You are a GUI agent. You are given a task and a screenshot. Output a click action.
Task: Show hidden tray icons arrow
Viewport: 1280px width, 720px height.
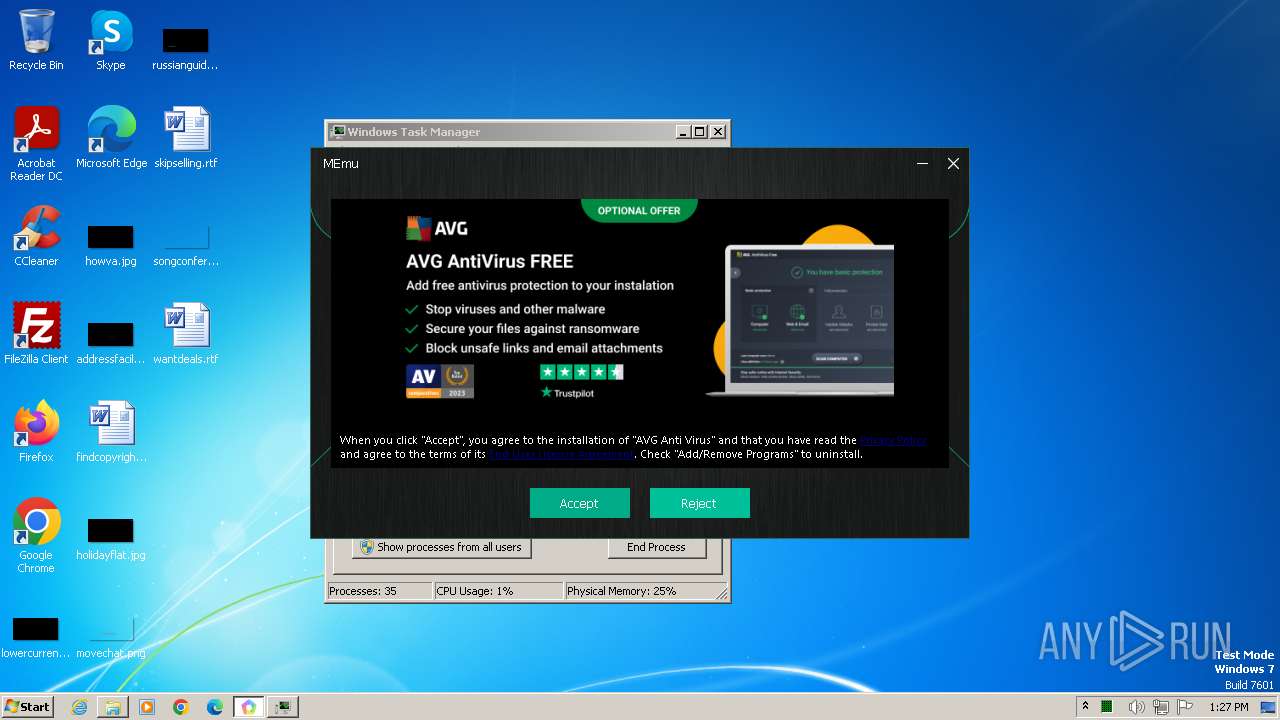click(x=1085, y=706)
